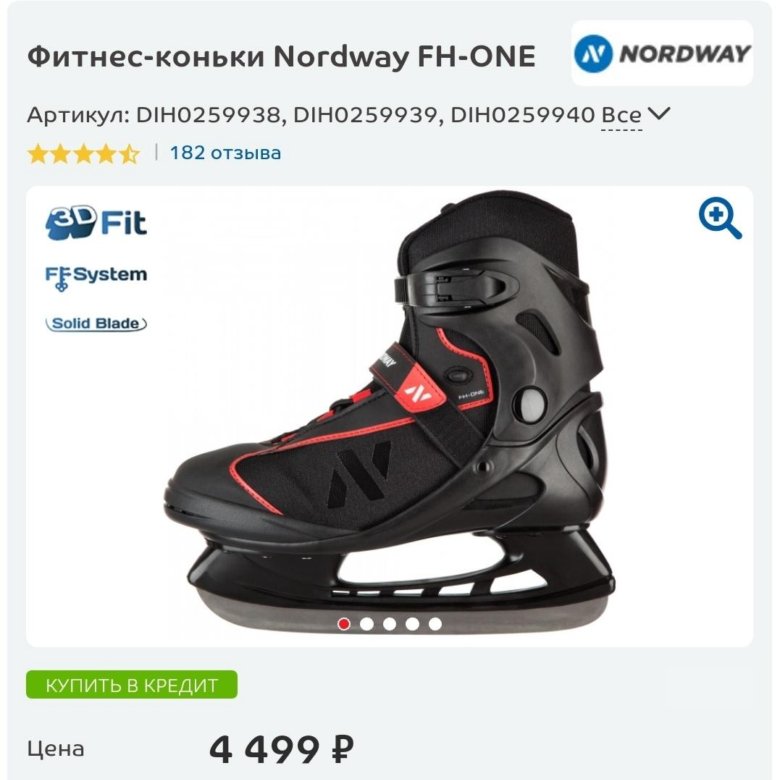This screenshot has width=780, height=780.
Task: Select the first red carousel dot
Action: click(343, 624)
